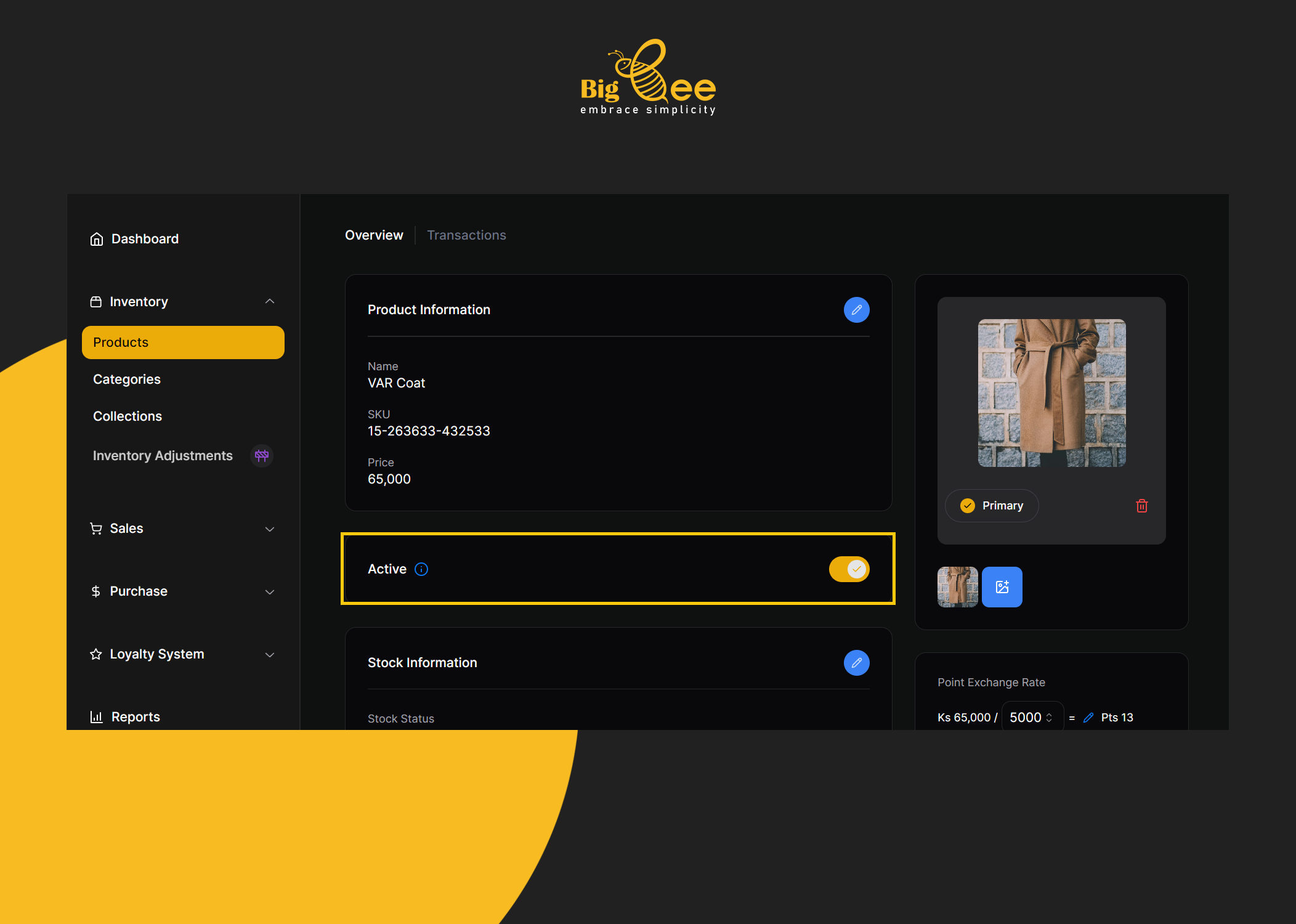Image resolution: width=1296 pixels, height=924 pixels.
Task: Expand the Sales menu chevron
Action: click(x=270, y=529)
